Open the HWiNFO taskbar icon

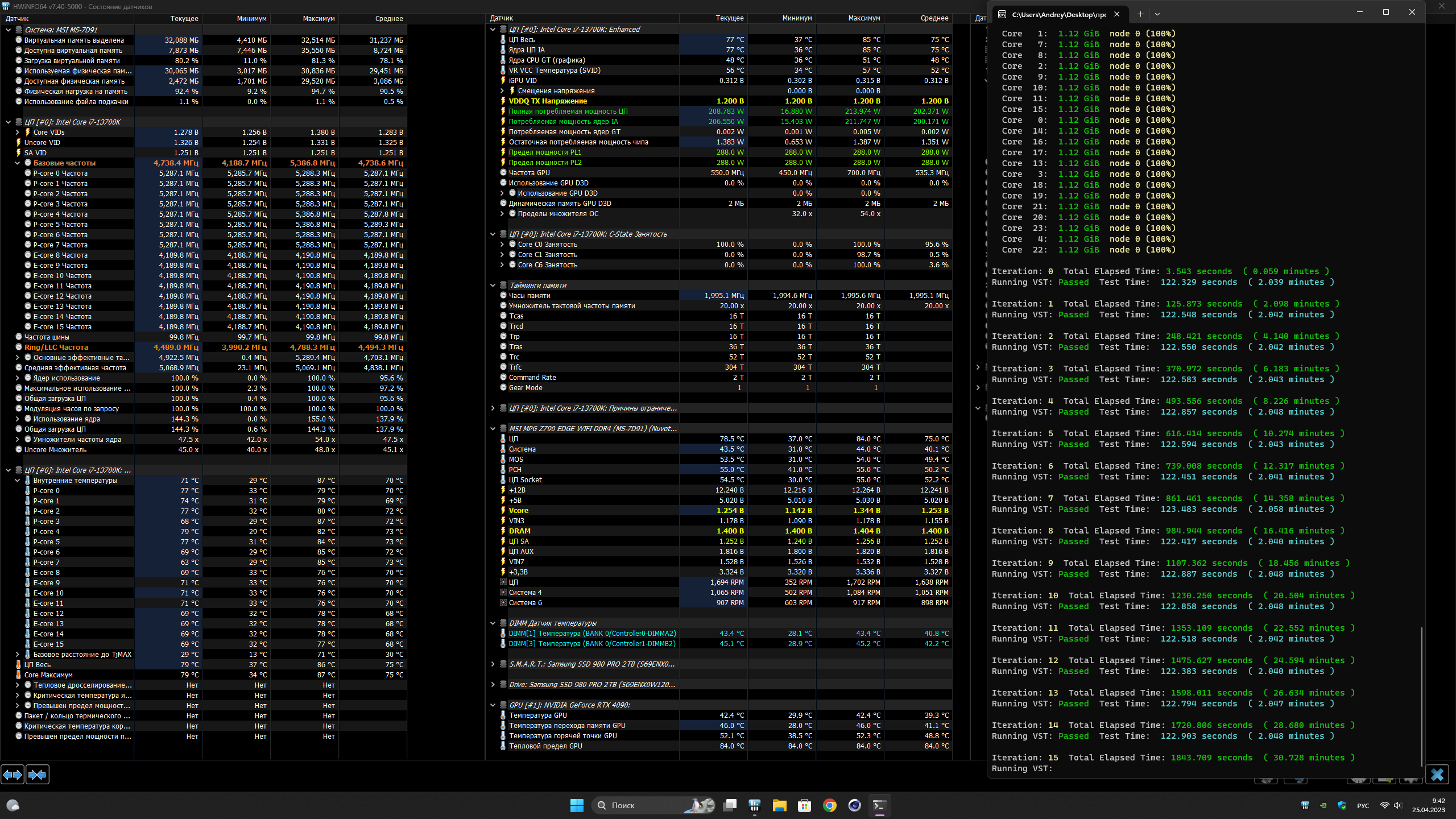(755, 805)
